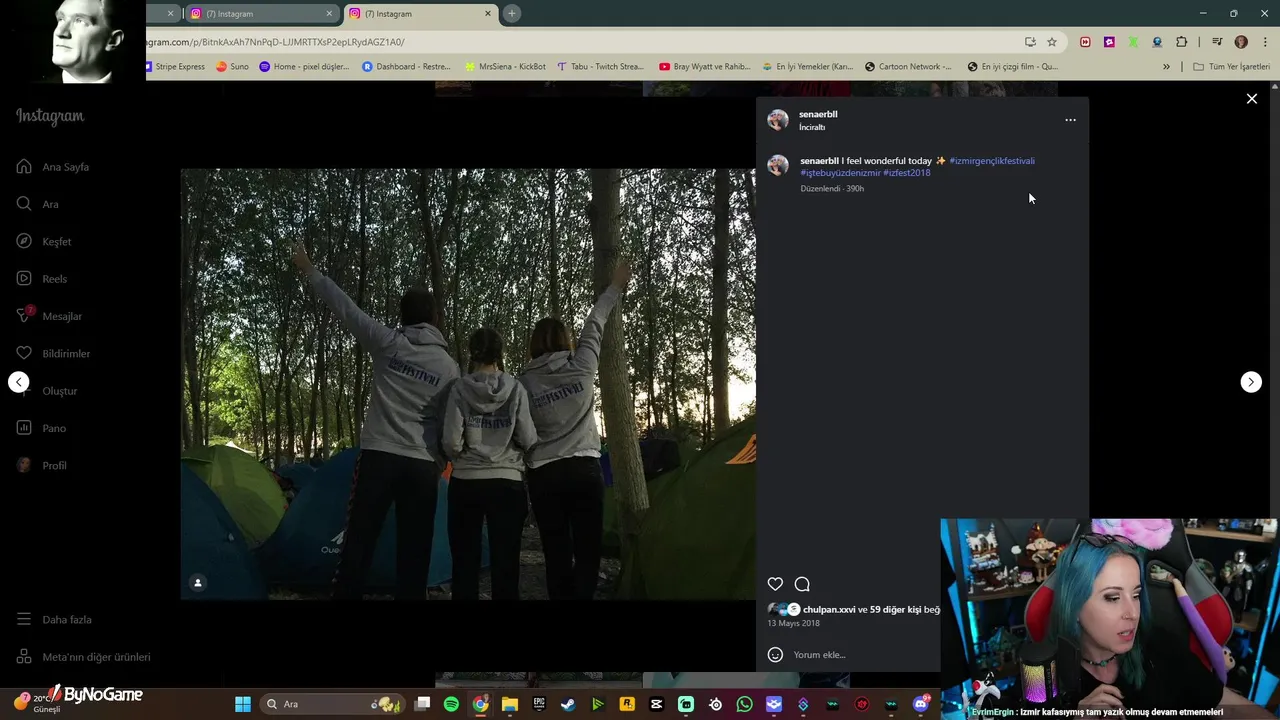The height and width of the screenshot is (720, 1280).
Task: Open the Suno bookmark
Action: pos(233,67)
